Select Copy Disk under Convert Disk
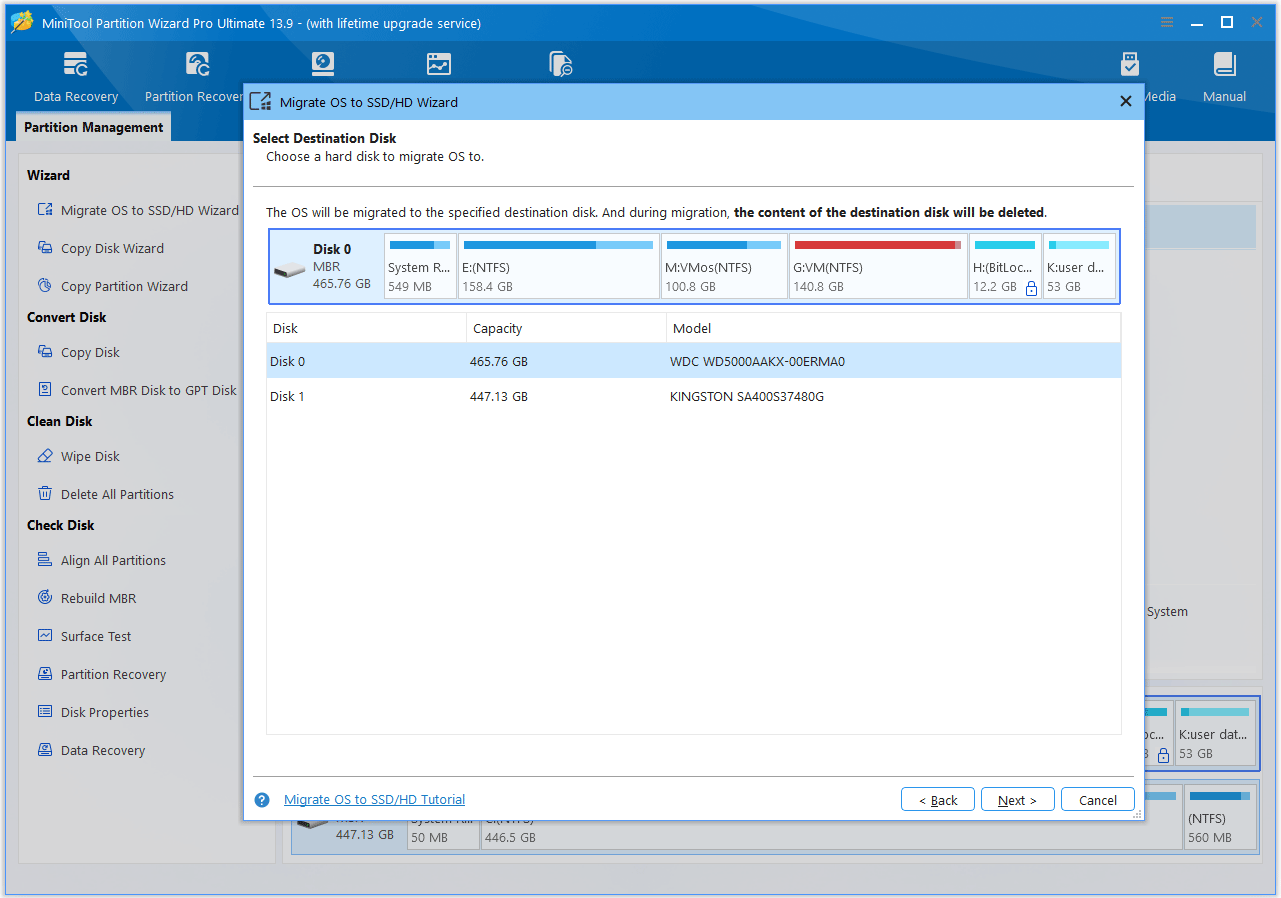The width and height of the screenshot is (1281, 898). [90, 352]
